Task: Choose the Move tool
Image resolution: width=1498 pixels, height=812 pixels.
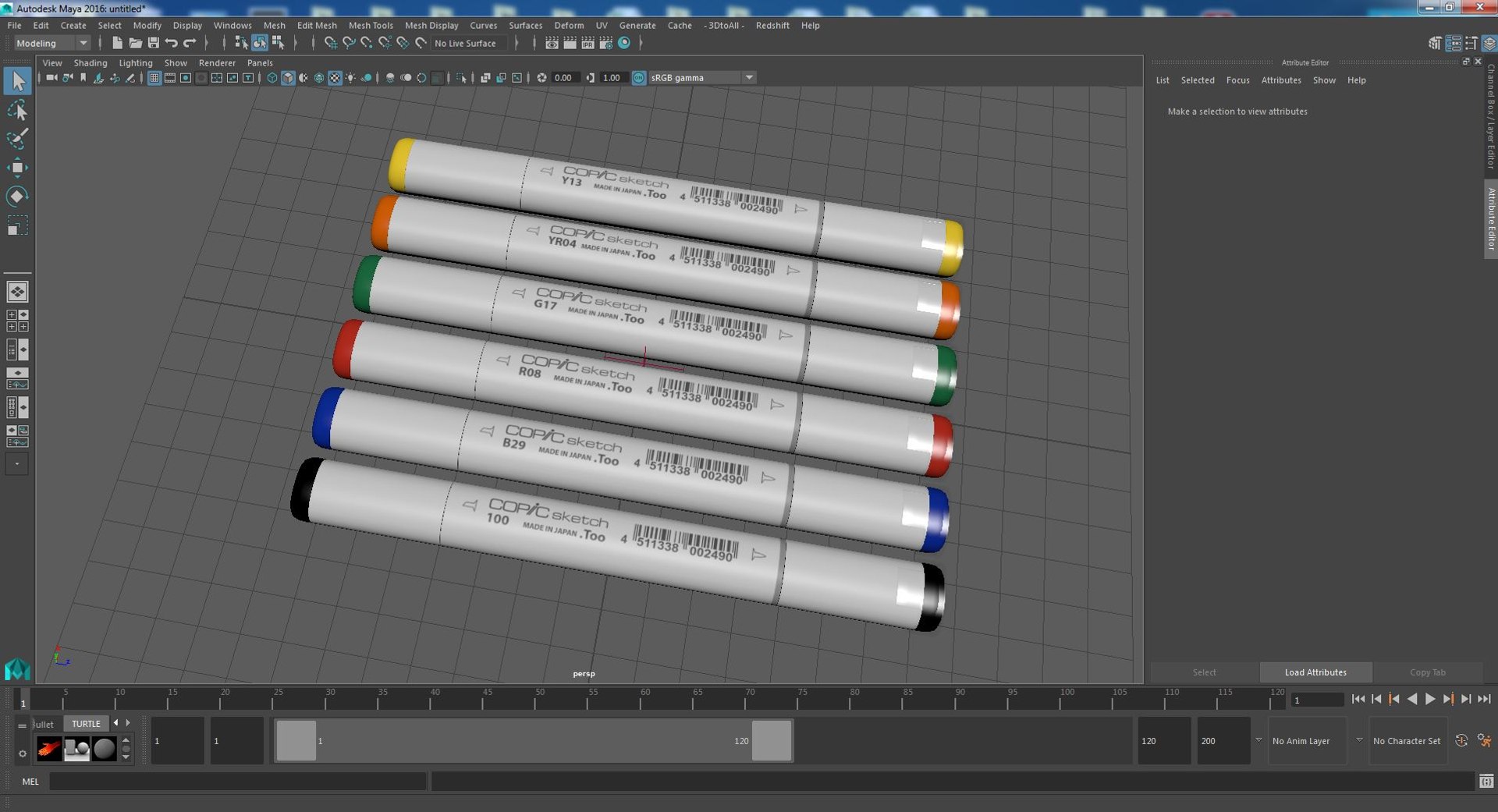Action: (x=17, y=168)
